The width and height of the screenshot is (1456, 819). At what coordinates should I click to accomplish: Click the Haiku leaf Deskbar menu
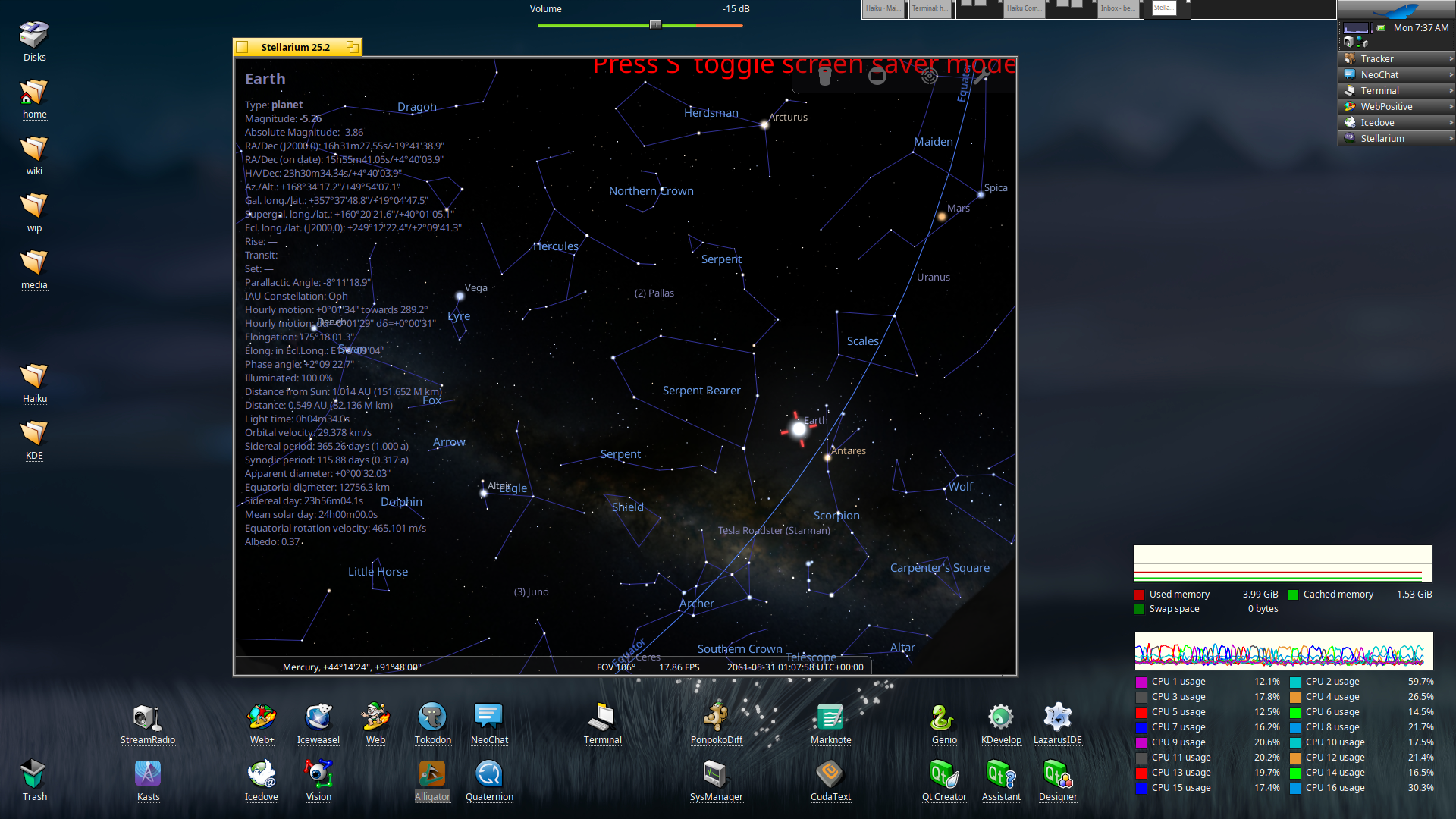(x=1396, y=10)
